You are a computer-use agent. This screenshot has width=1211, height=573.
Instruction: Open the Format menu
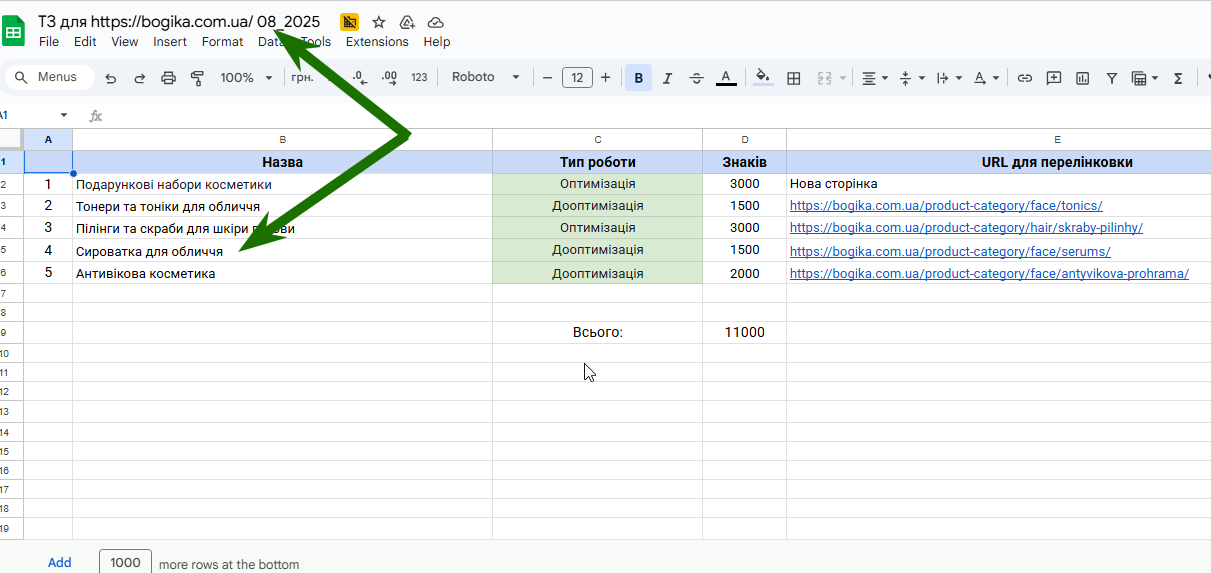point(222,42)
